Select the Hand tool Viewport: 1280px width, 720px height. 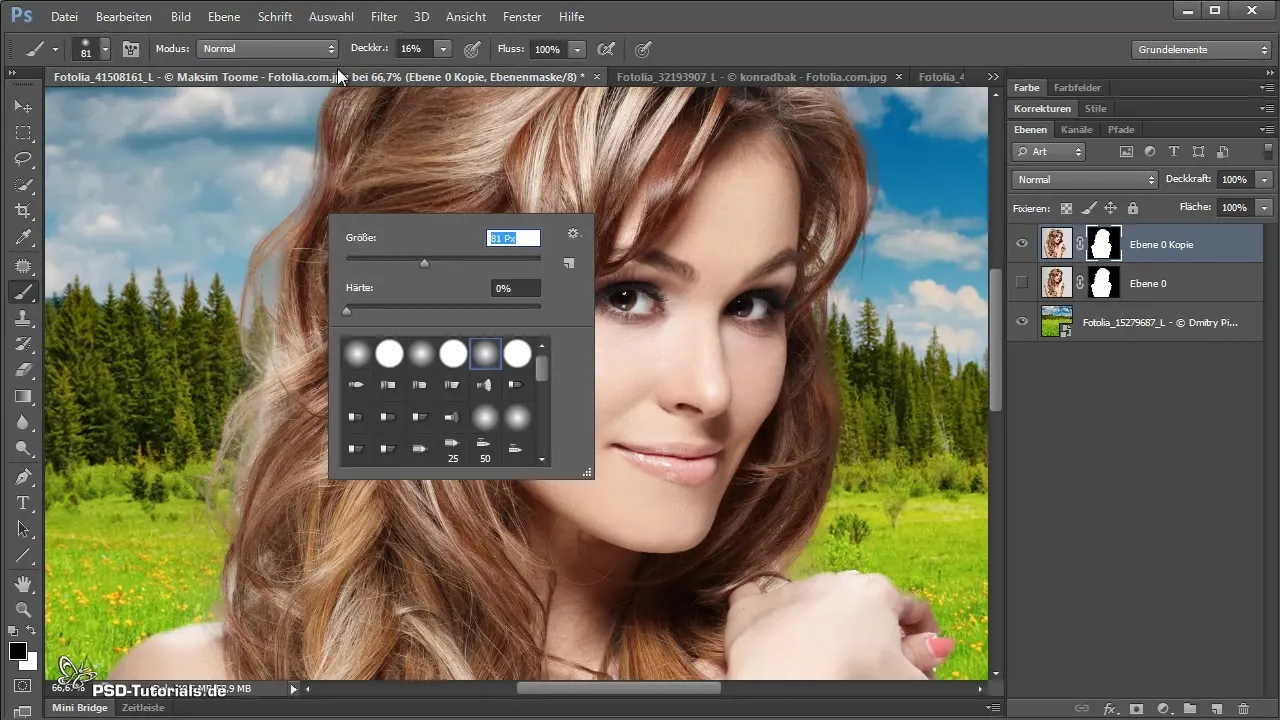click(23, 584)
